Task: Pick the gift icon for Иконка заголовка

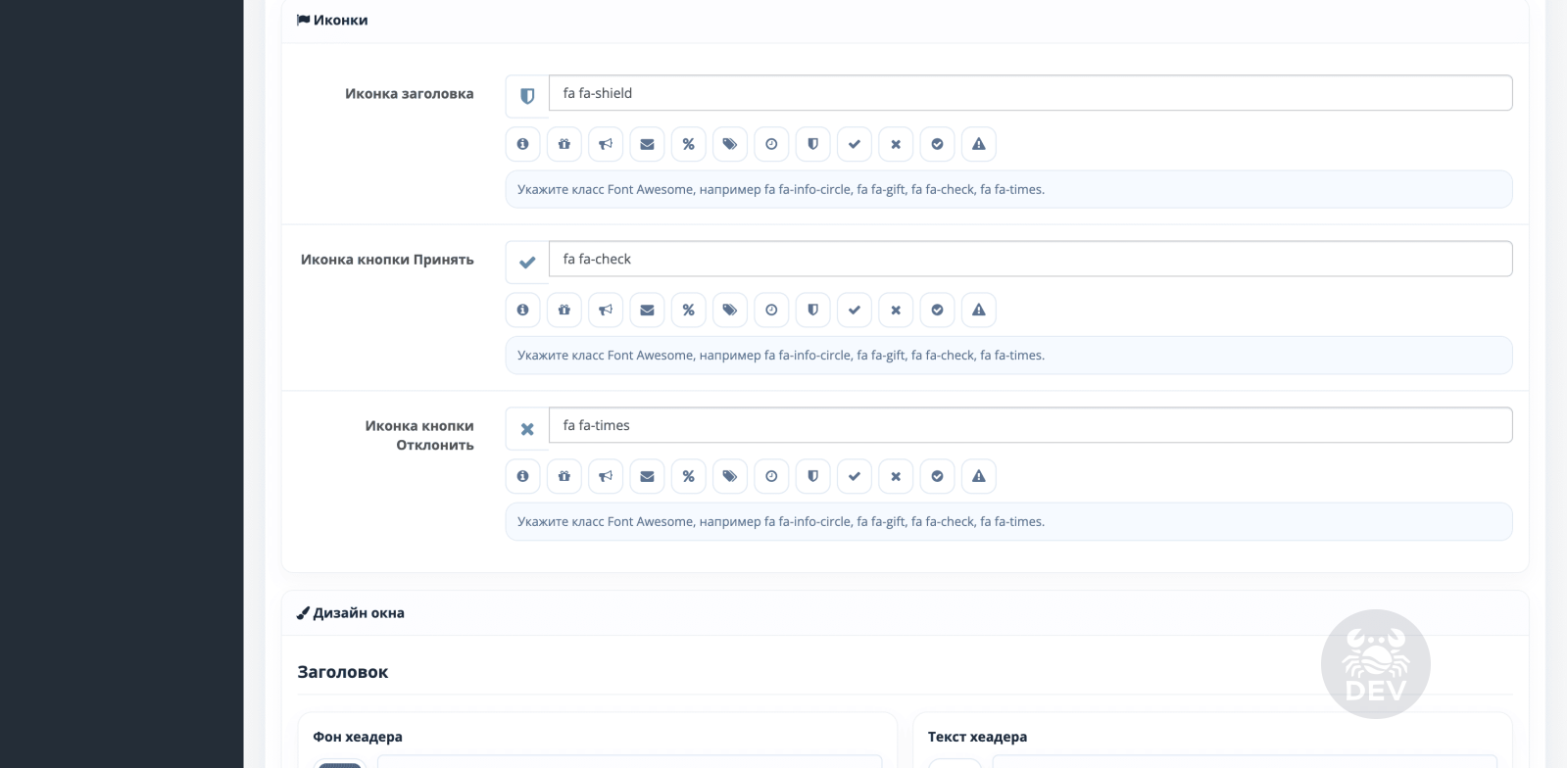Action: pos(564,144)
